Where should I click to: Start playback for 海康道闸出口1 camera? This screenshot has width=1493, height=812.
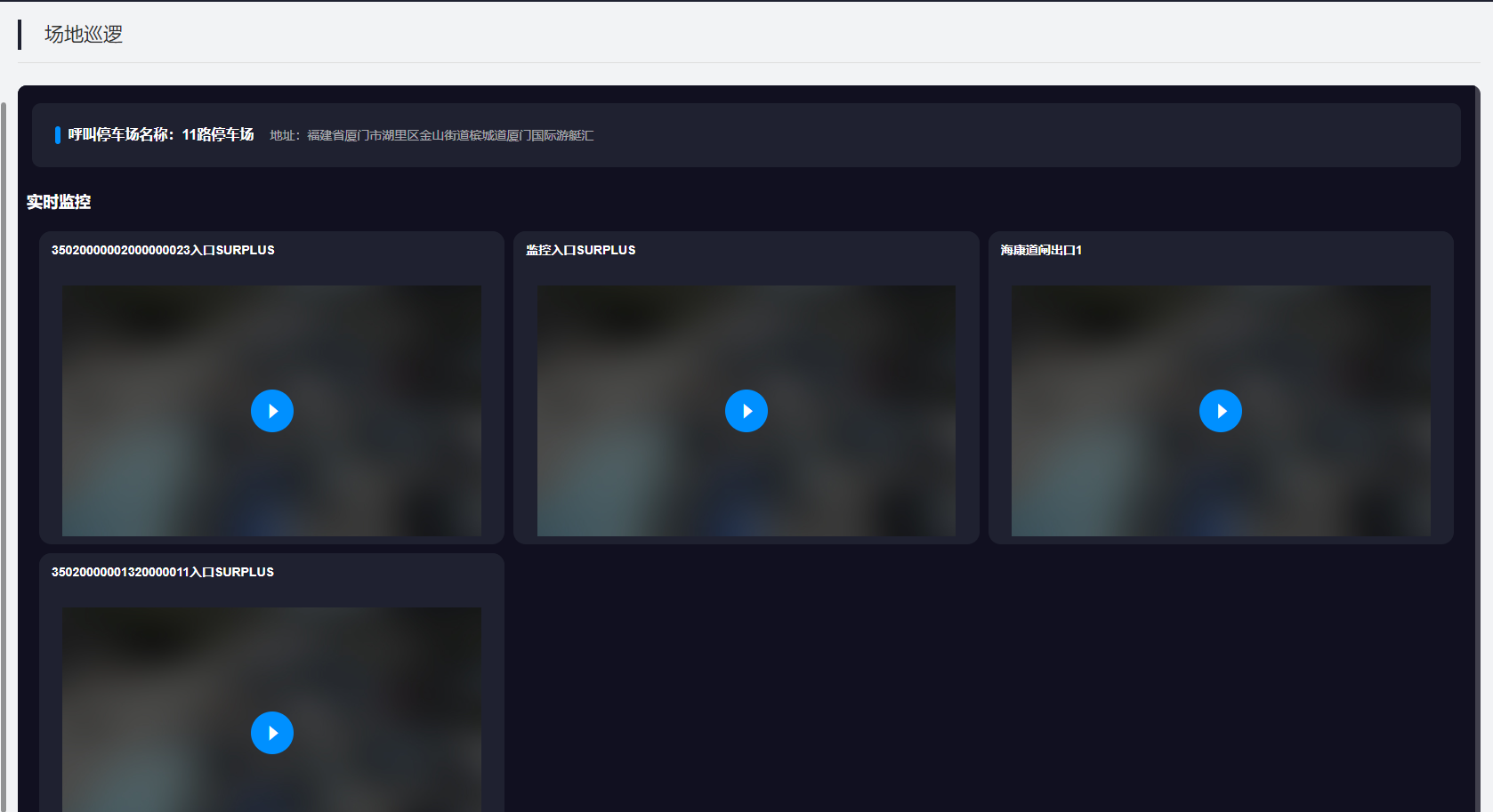(x=1220, y=411)
